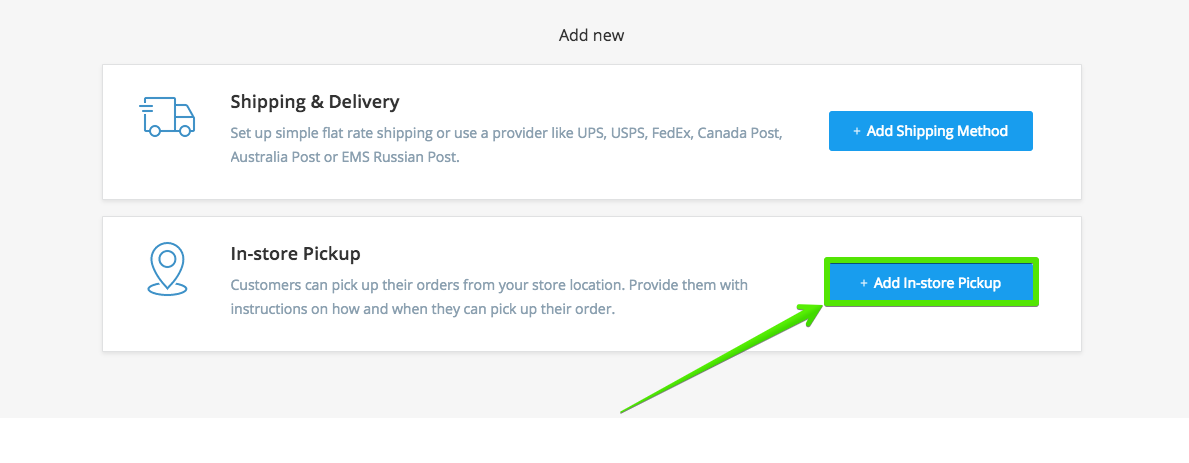Image resolution: width=1189 pixels, height=463 pixels.
Task: Click the location pin icon
Action: click(x=167, y=268)
